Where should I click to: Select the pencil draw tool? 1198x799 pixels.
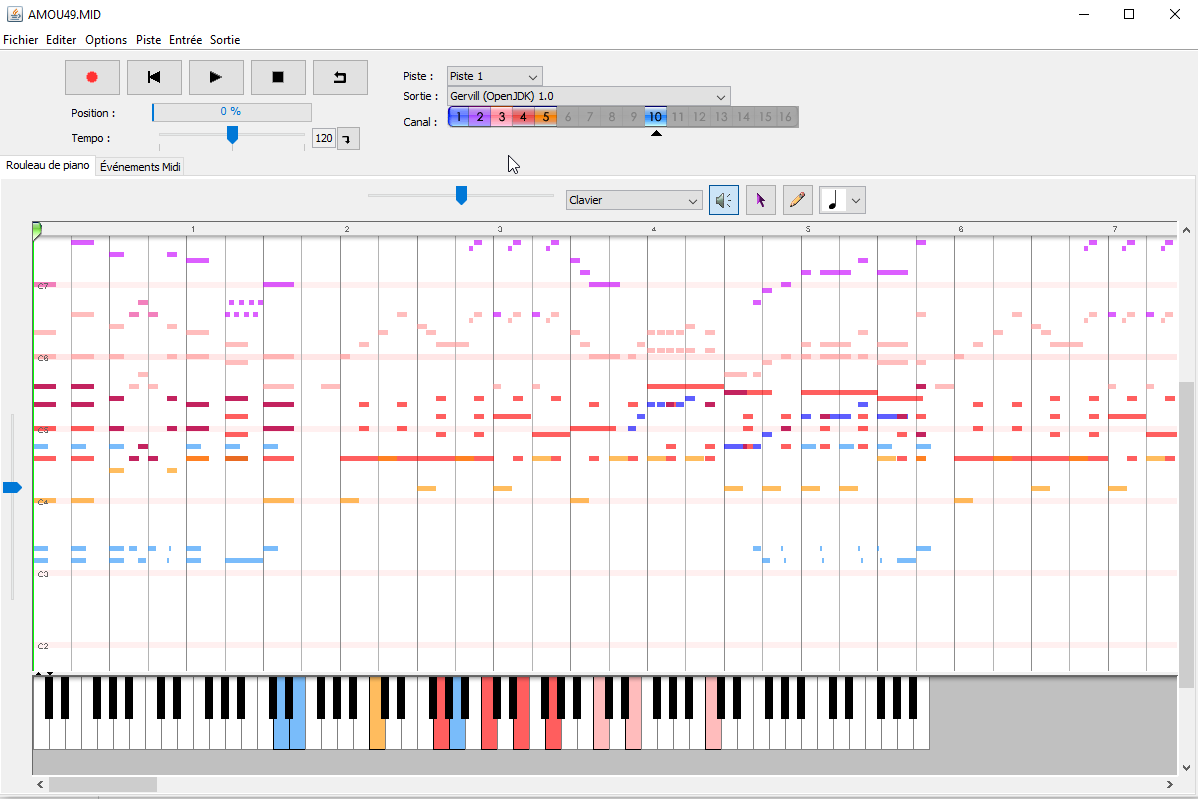797,200
